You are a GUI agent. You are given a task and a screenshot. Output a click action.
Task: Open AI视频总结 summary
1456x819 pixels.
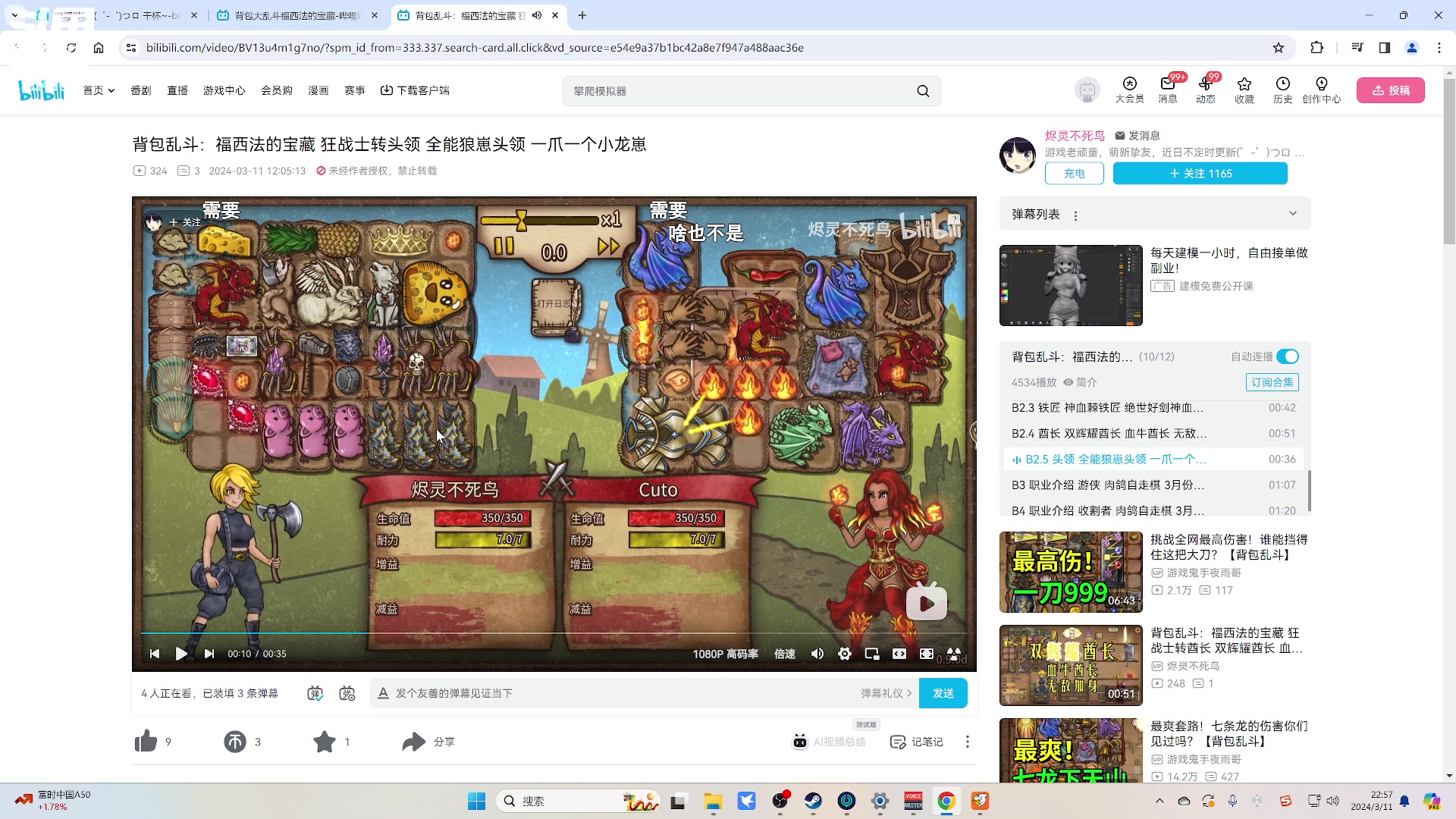coord(829,742)
